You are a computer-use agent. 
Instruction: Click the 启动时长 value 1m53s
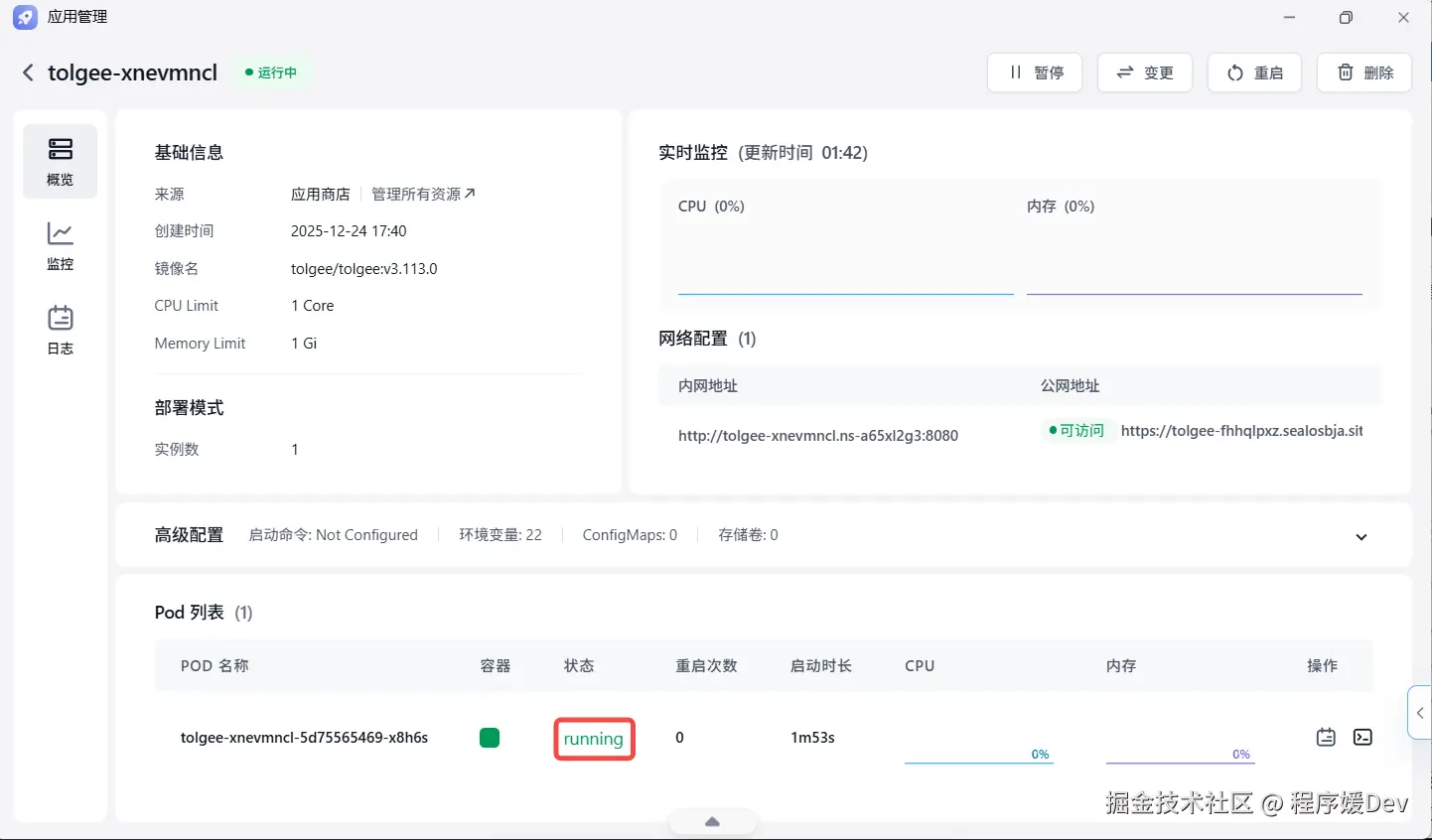tap(812, 738)
